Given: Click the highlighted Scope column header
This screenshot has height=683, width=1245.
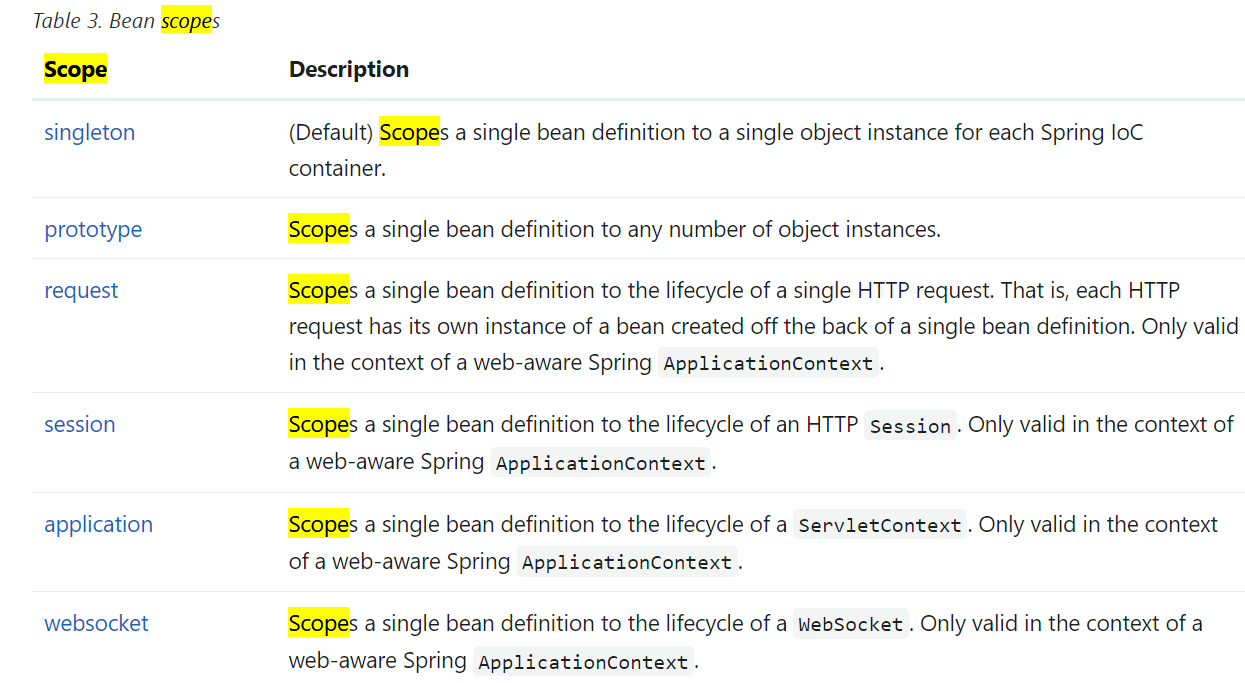Looking at the screenshot, I should click(75, 69).
